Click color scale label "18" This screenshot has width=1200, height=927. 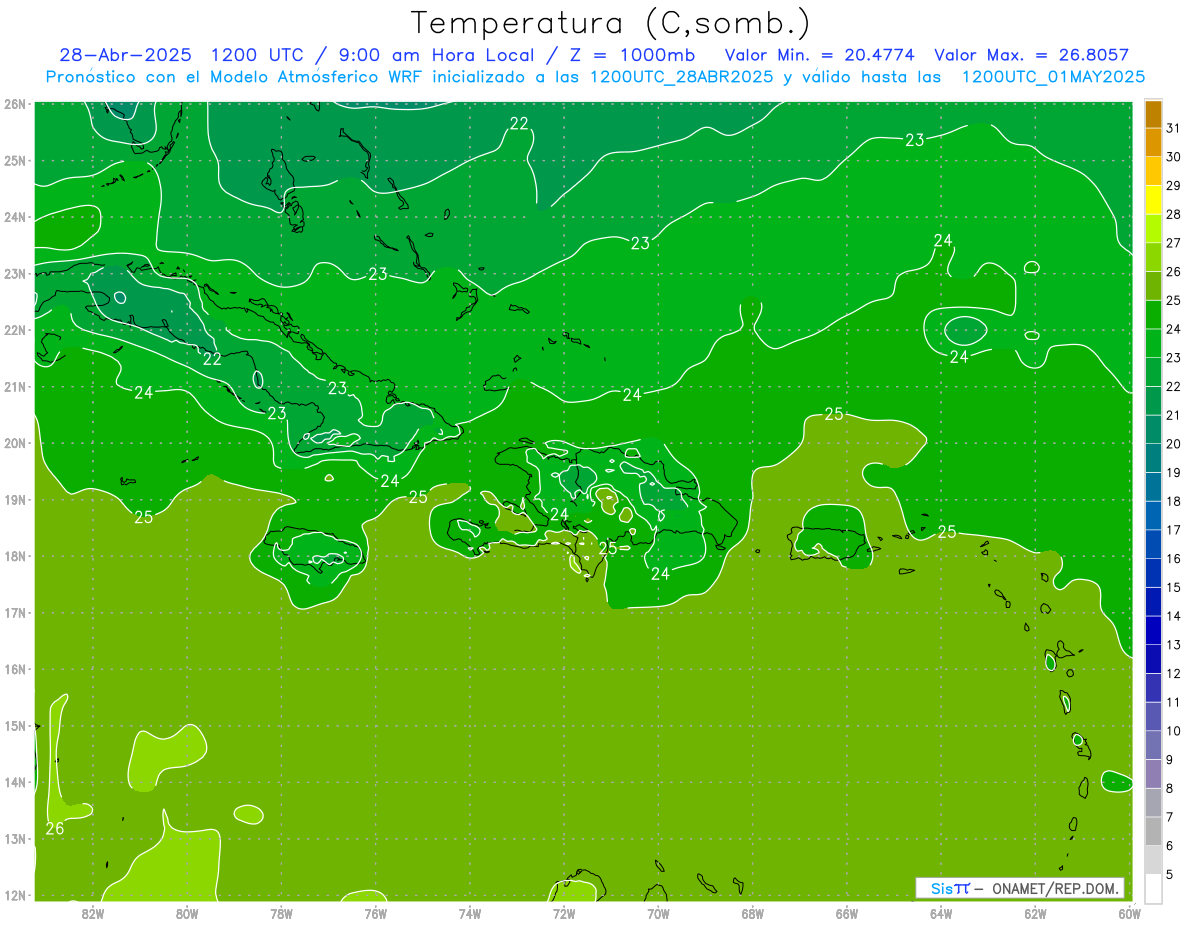1174,501
